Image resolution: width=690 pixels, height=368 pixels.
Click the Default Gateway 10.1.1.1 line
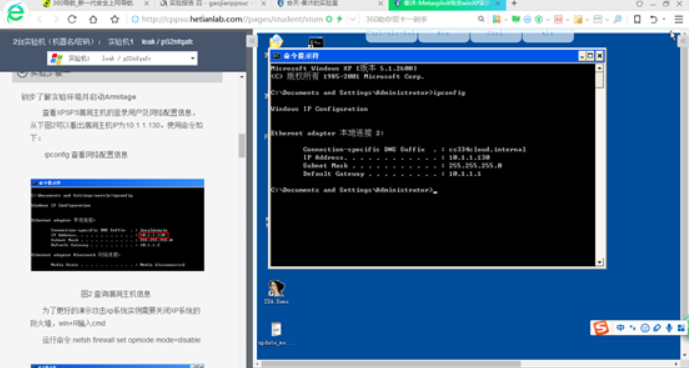392,174
